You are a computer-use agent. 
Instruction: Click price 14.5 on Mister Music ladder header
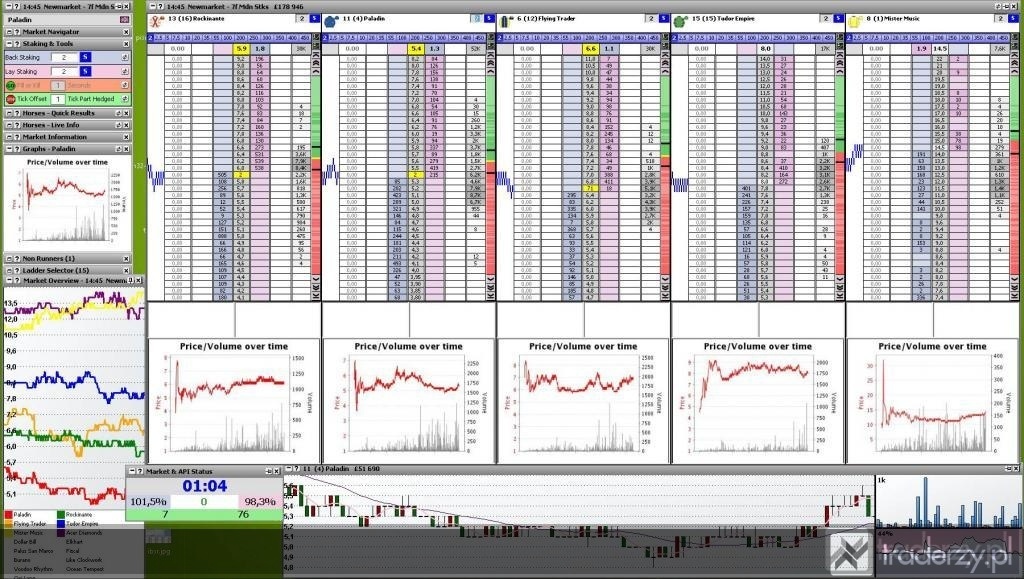pyautogui.click(x=940, y=48)
